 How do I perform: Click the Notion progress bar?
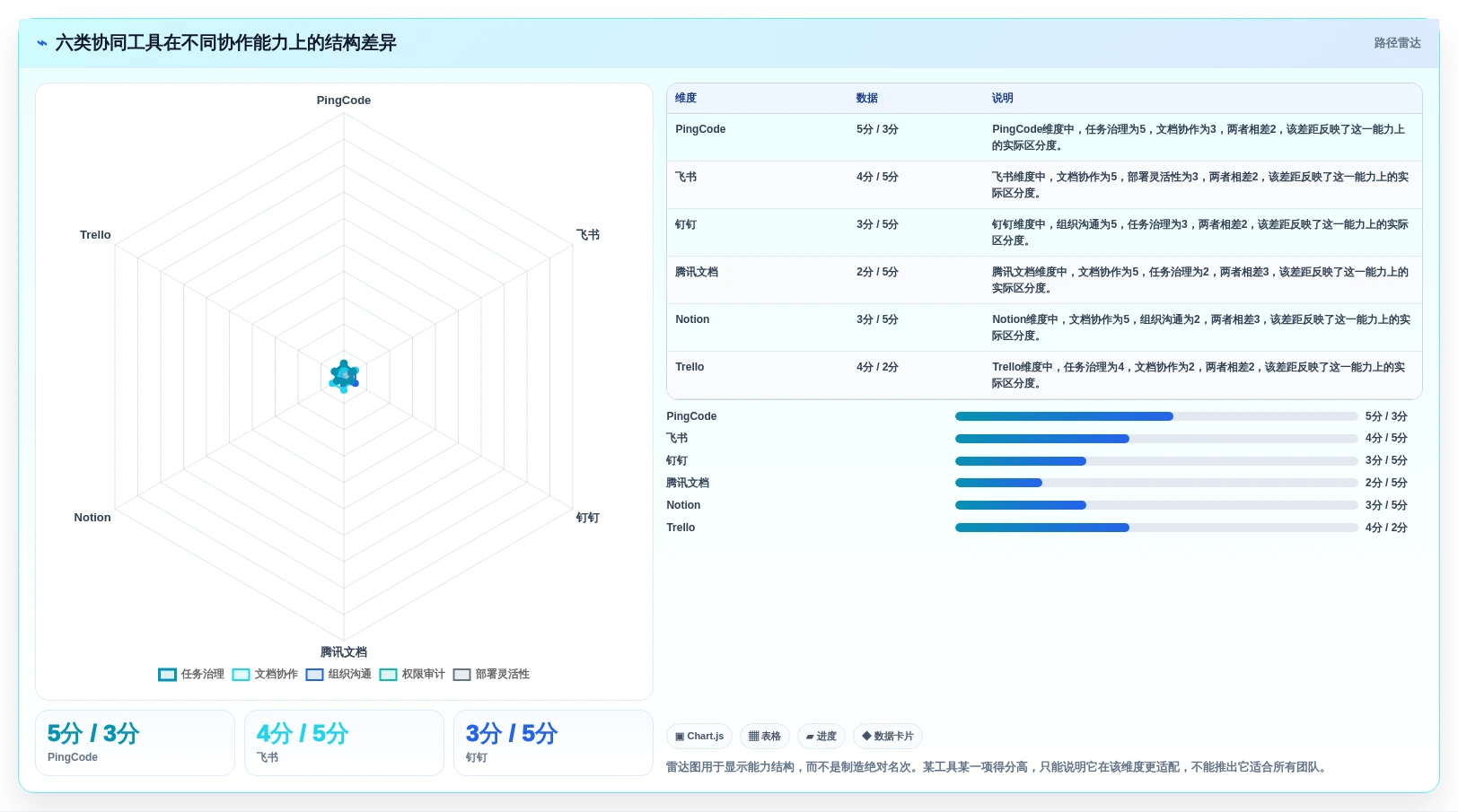pos(1156,505)
